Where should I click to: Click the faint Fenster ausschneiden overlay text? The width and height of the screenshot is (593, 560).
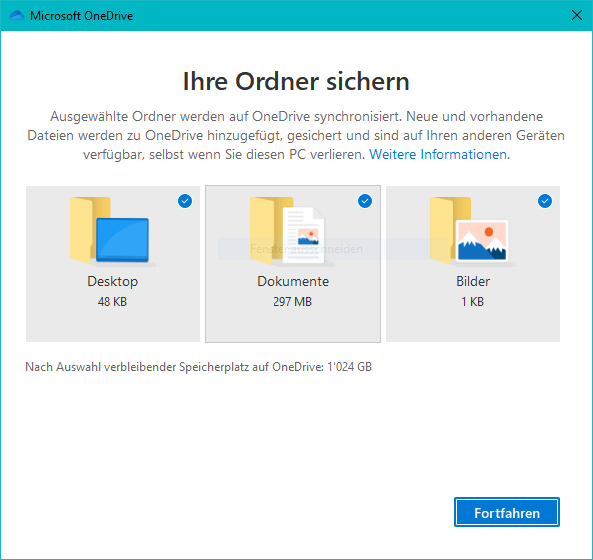[x=306, y=249]
